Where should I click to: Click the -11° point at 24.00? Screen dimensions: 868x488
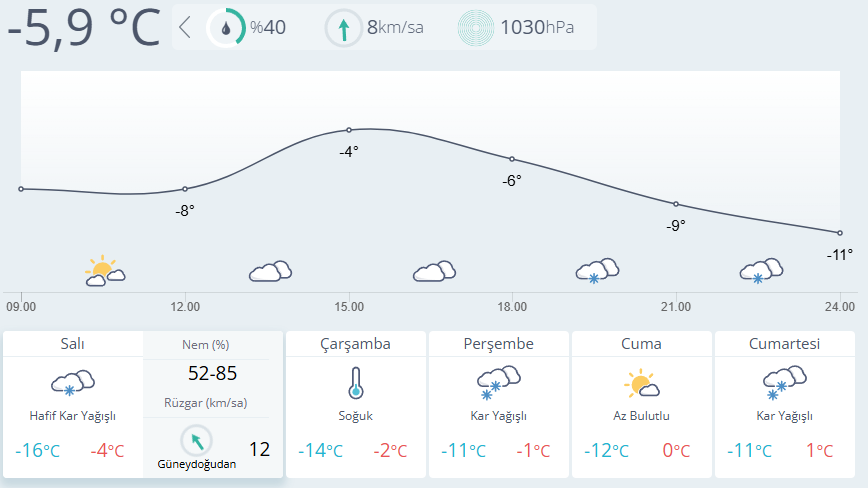click(x=840, y=233)
